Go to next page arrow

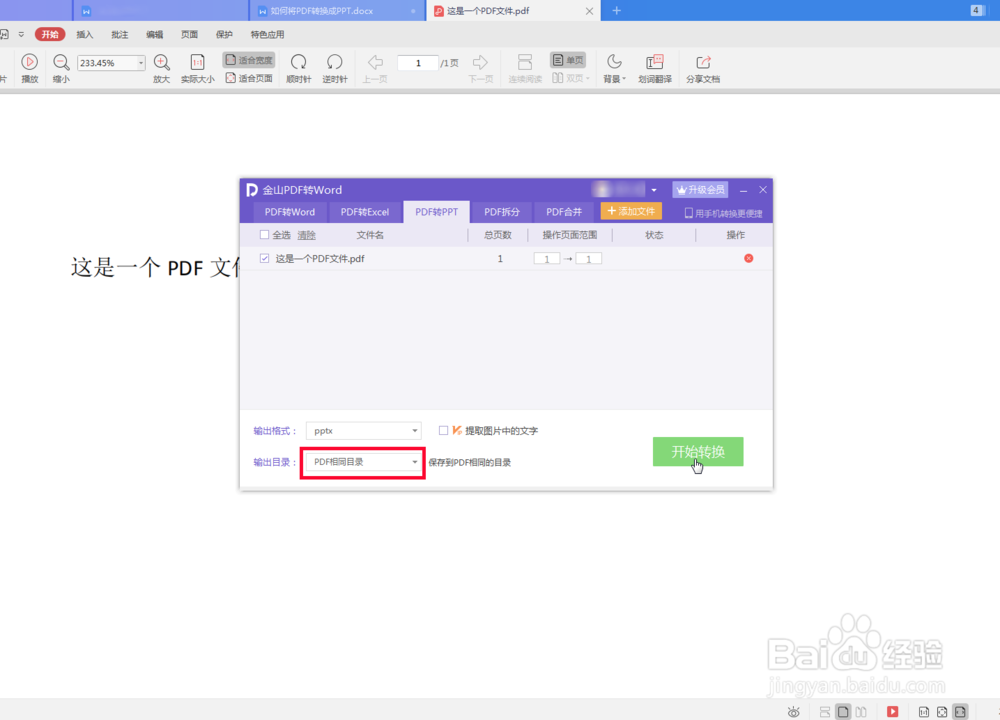point(480,62)
